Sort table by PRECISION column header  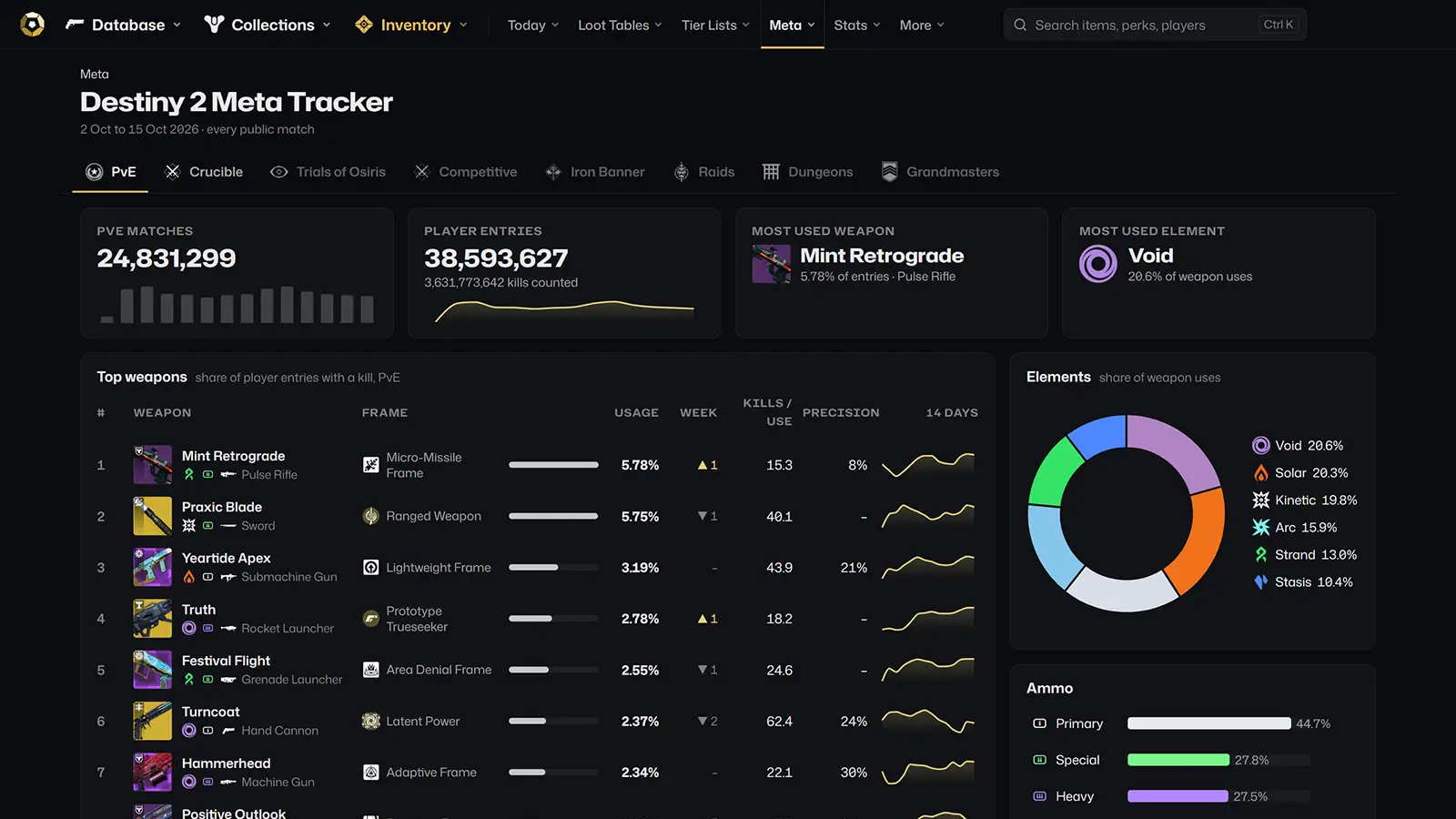point(841,412)
